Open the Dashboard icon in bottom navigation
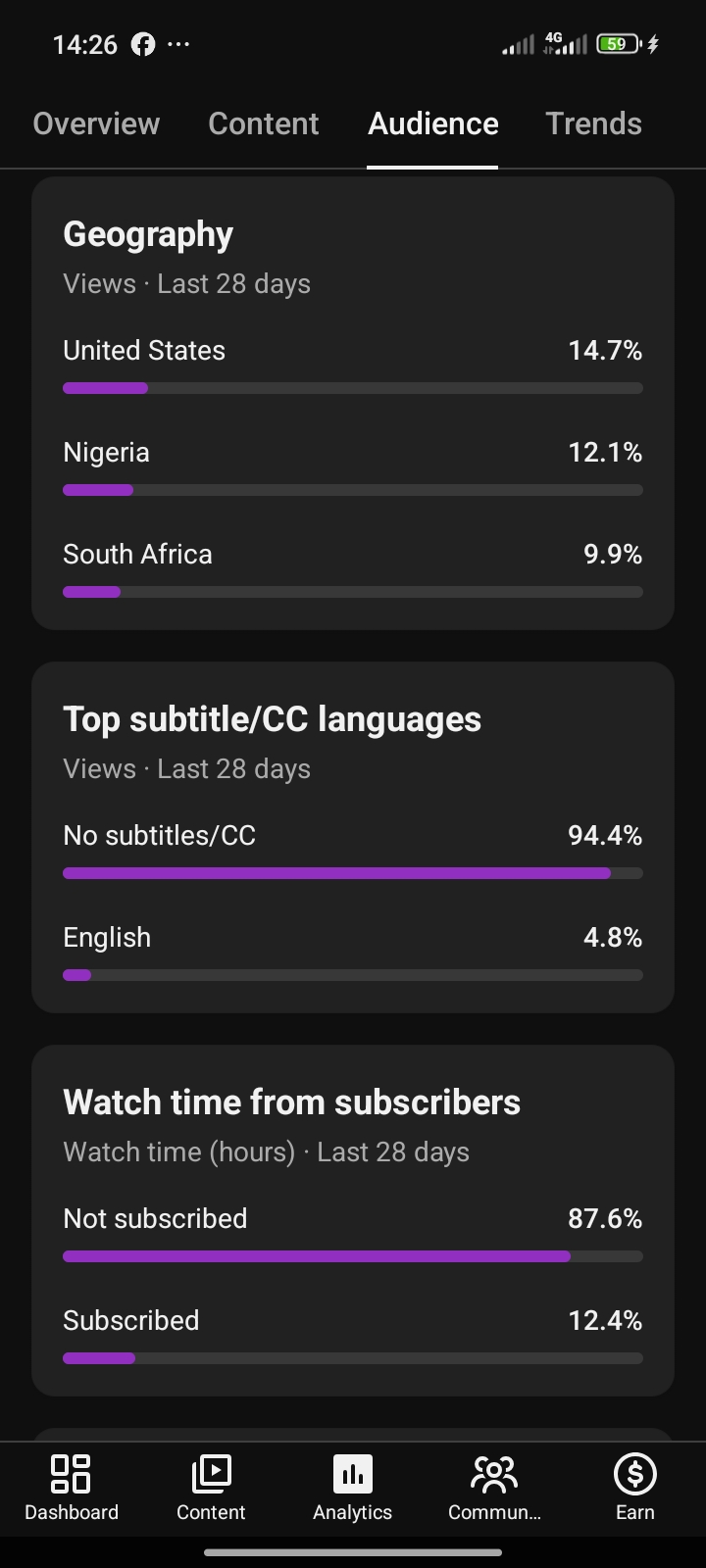 point(71,1474)
